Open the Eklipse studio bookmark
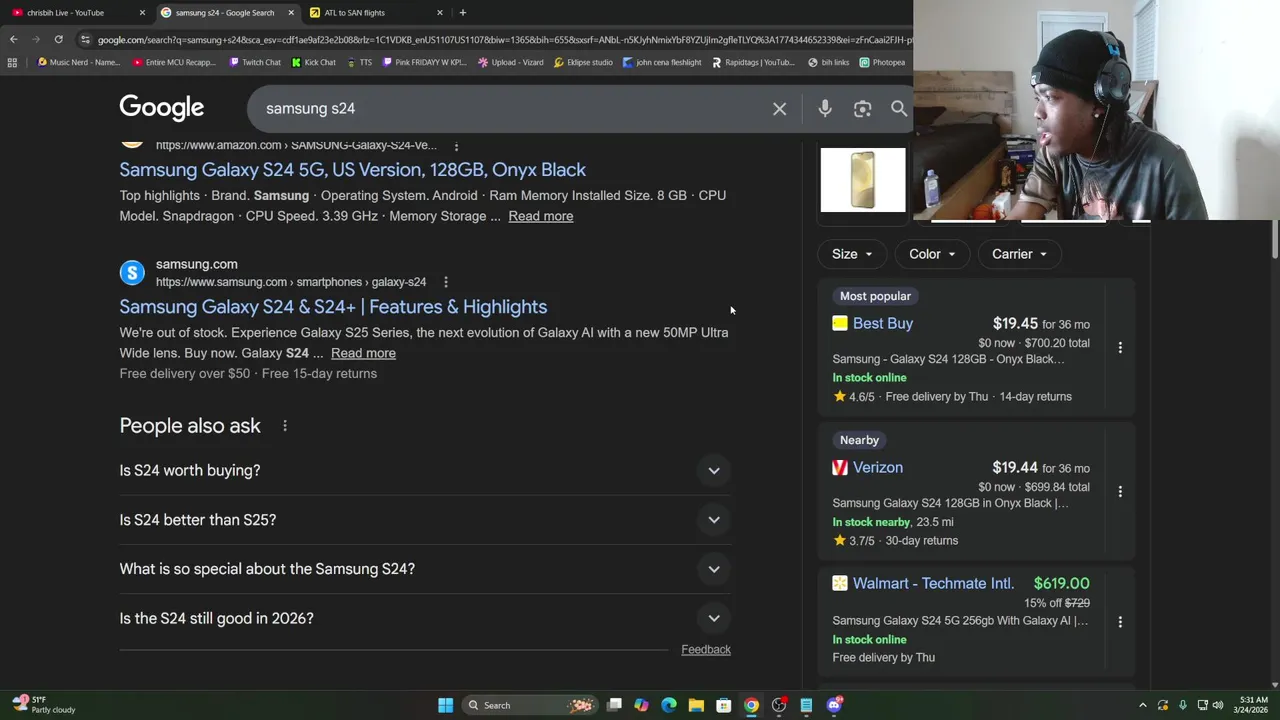 (583, 62)
